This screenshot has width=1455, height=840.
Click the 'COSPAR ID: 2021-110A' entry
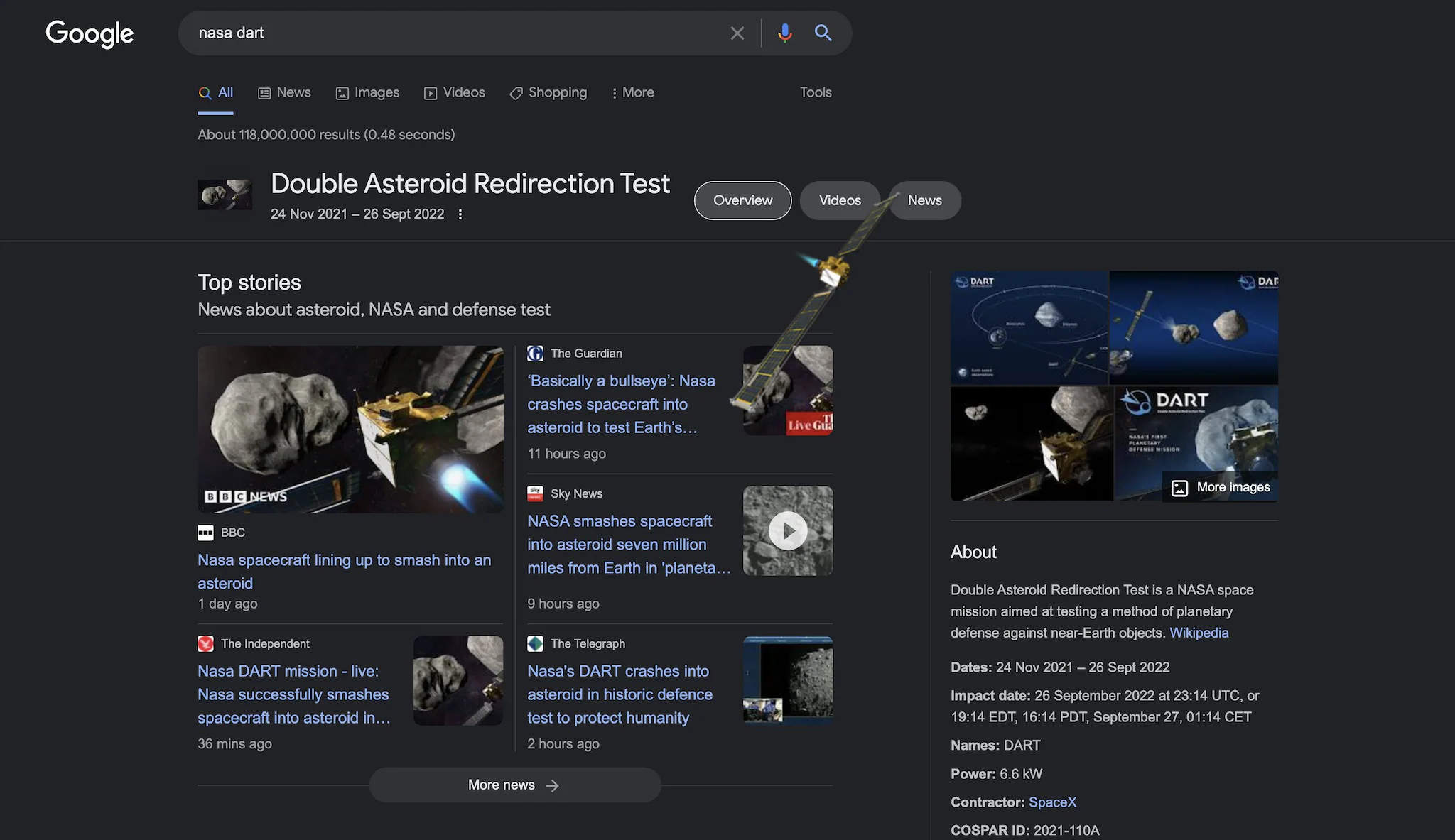(1024, 831)
